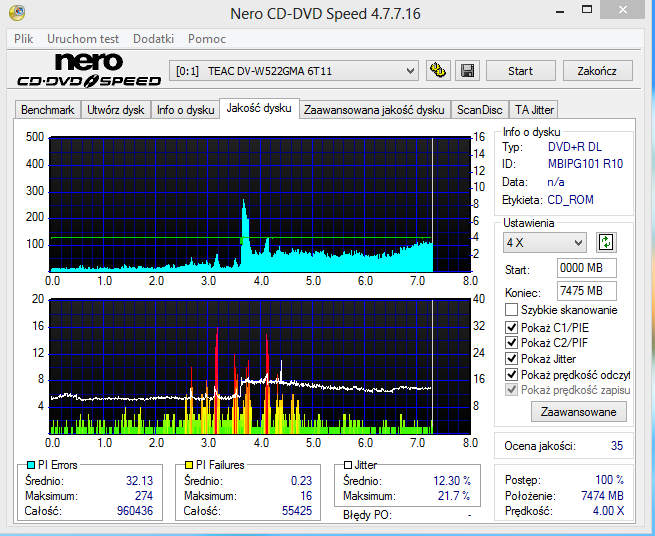Minimize the Nero CD-DVD Speed window
This screenshot has height=536, width=655.
560,10
